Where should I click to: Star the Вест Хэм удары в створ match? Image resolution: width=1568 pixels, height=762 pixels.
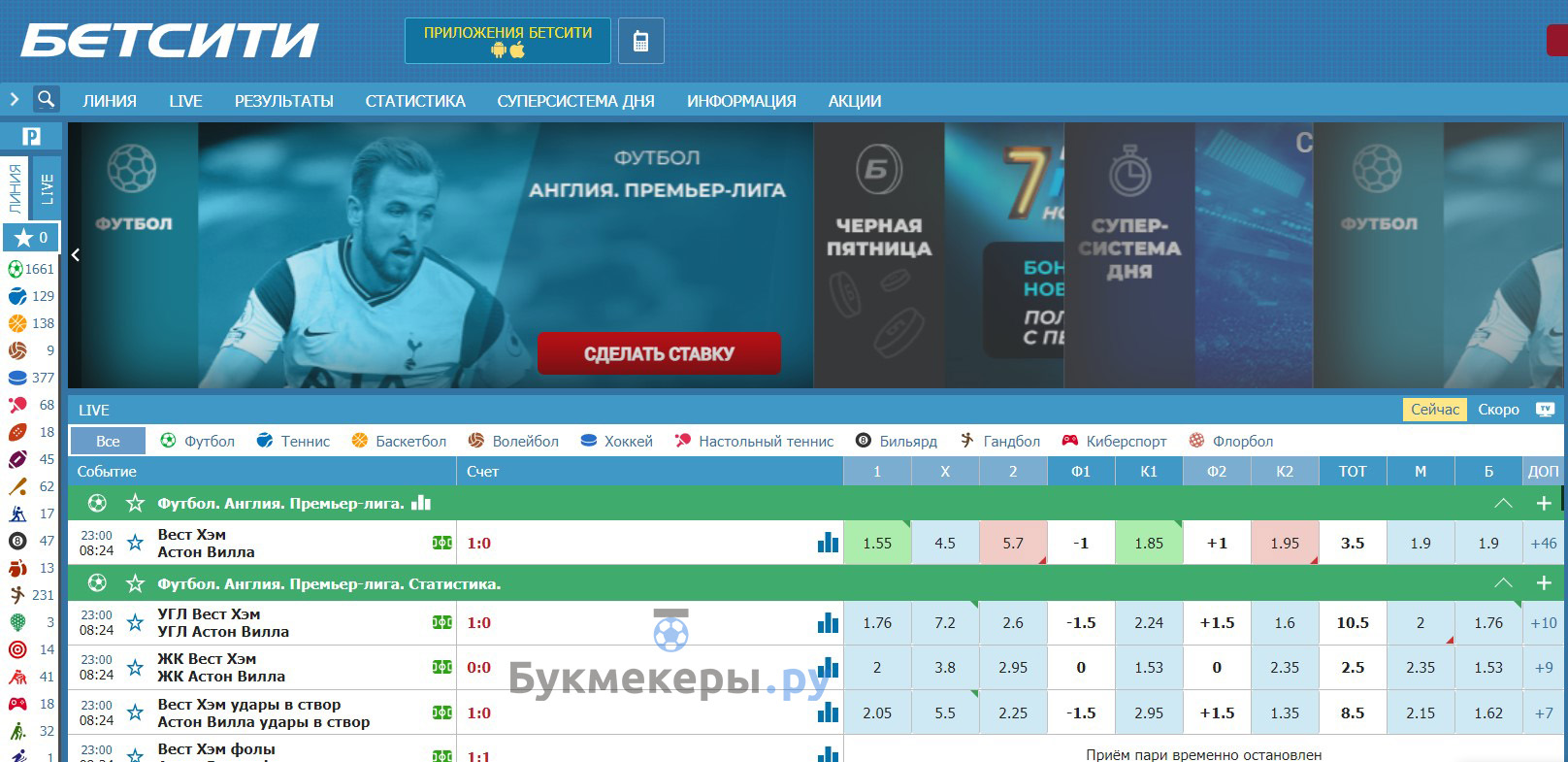(x=135, y=712)
